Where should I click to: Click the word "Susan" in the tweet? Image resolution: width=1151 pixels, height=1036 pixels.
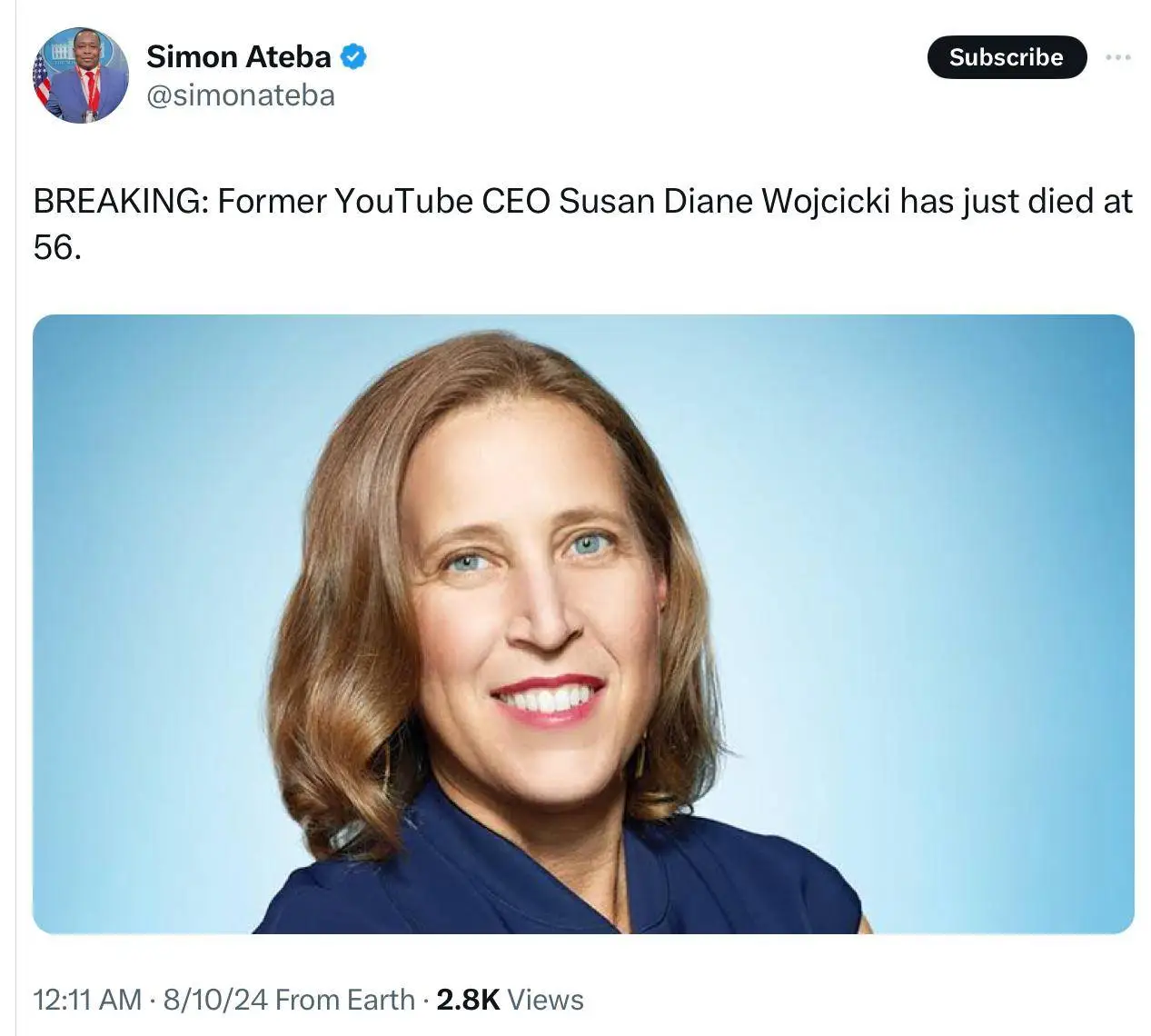pos(606,201)
